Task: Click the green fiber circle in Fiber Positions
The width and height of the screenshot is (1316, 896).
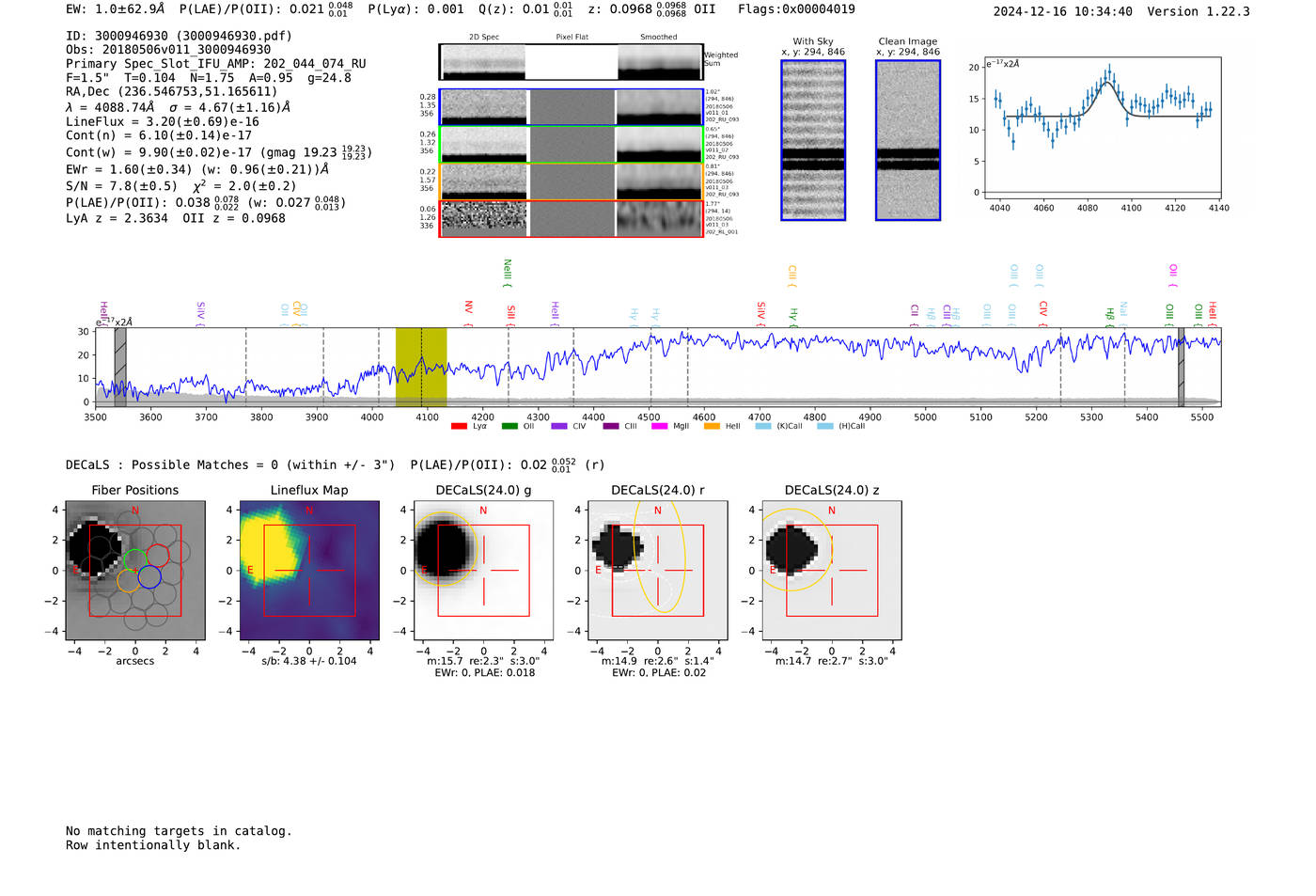Action: [135, 560]
